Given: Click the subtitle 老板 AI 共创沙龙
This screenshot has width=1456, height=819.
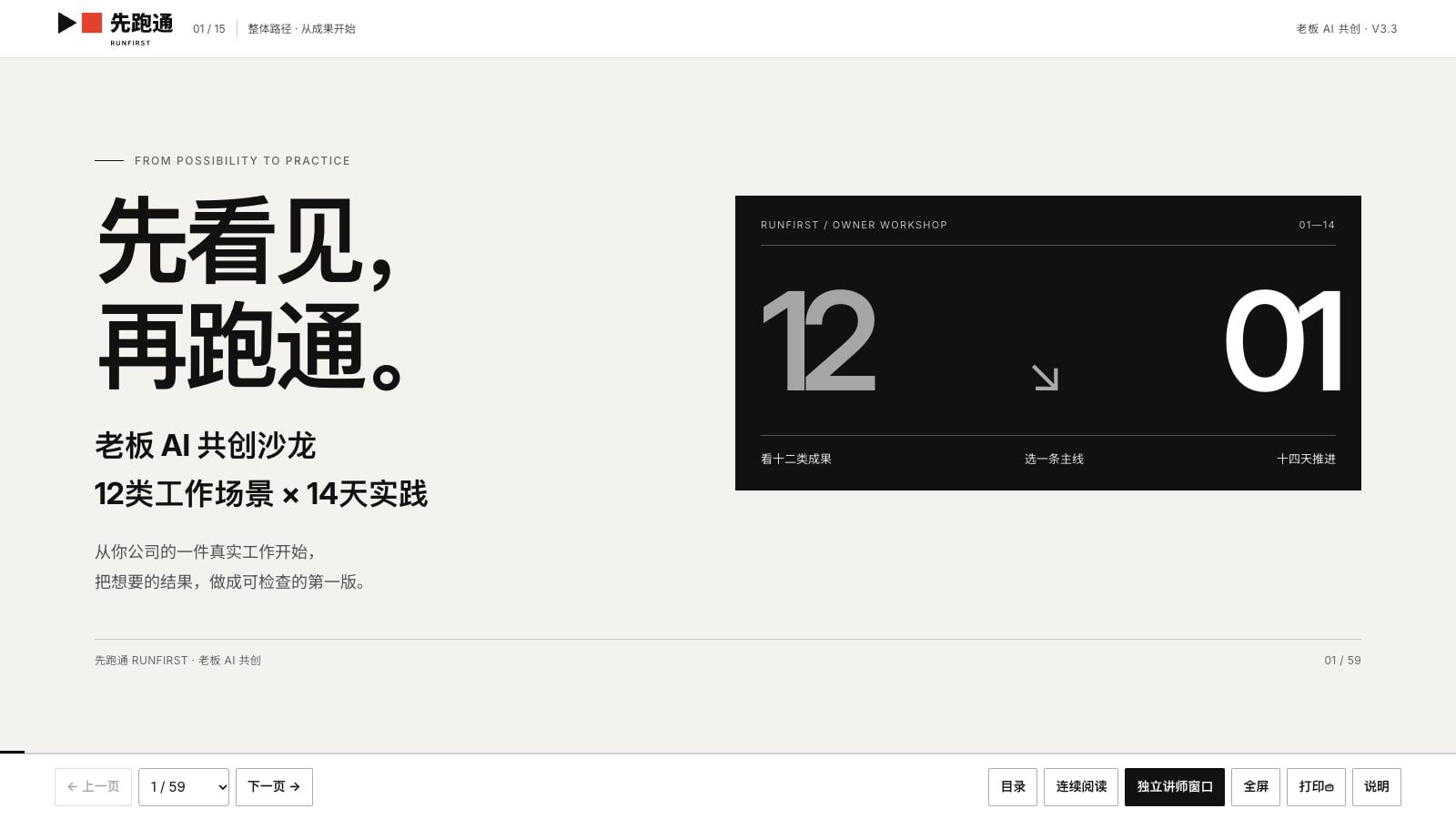Looking at the screenshot, I should pos(206,446).
